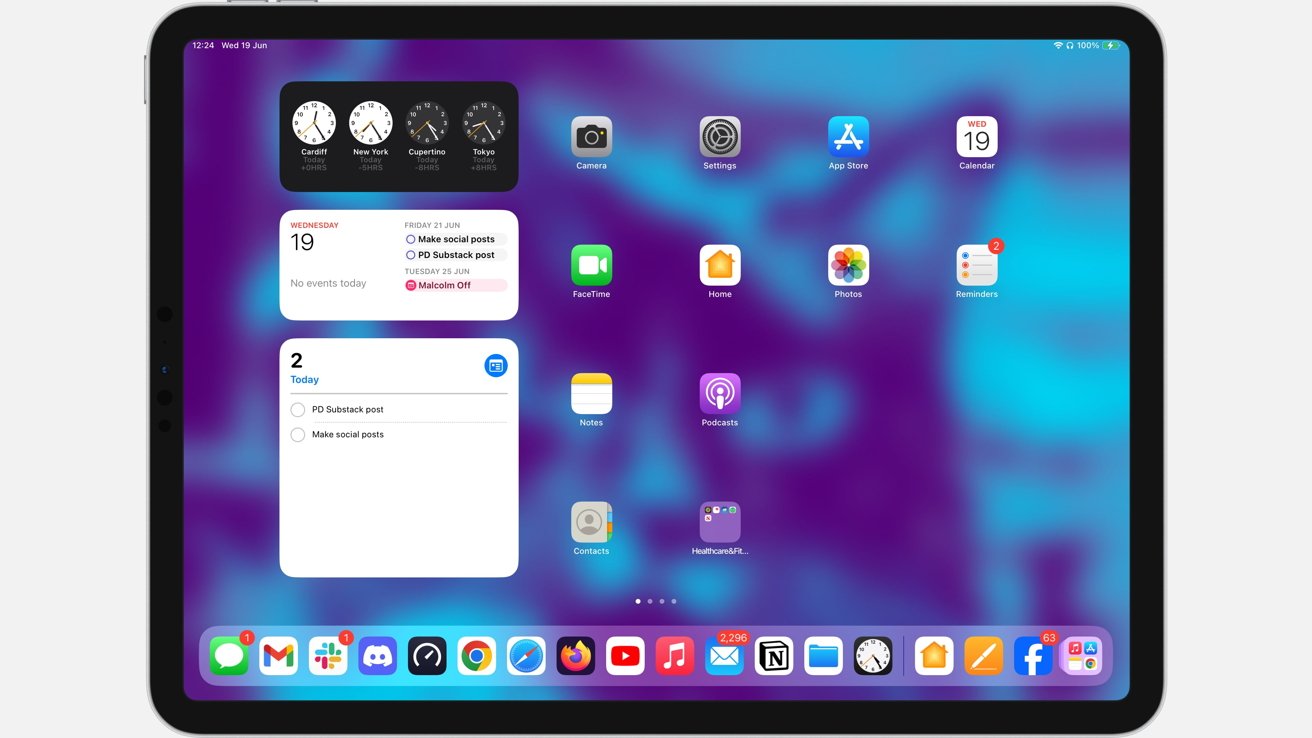
Task: Open the Podcasts app
Action: click(x=720, y=394)
